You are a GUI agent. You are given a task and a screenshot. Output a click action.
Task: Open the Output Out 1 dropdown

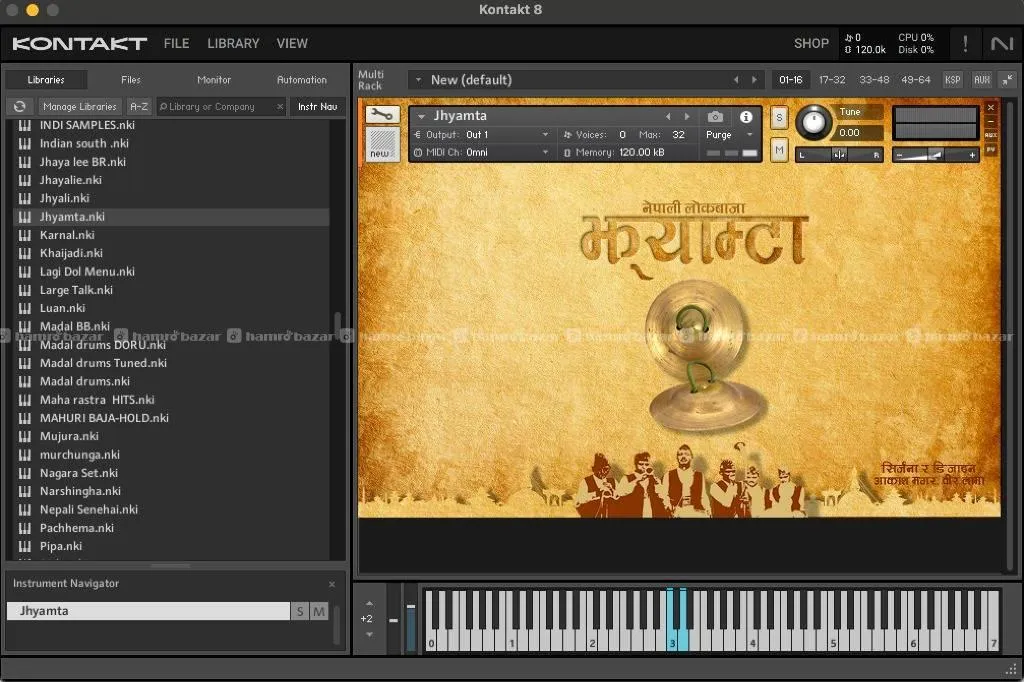pos(545,135)
